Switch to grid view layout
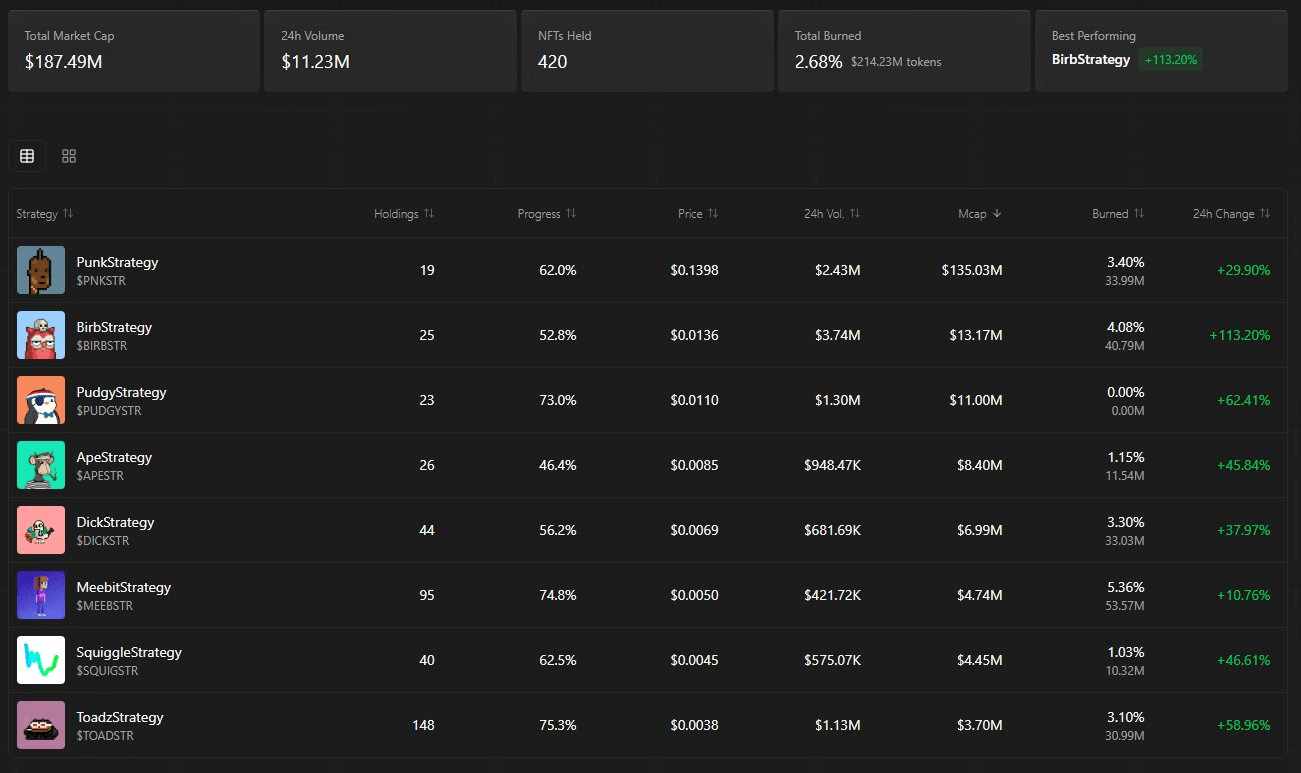 [69, 156]
